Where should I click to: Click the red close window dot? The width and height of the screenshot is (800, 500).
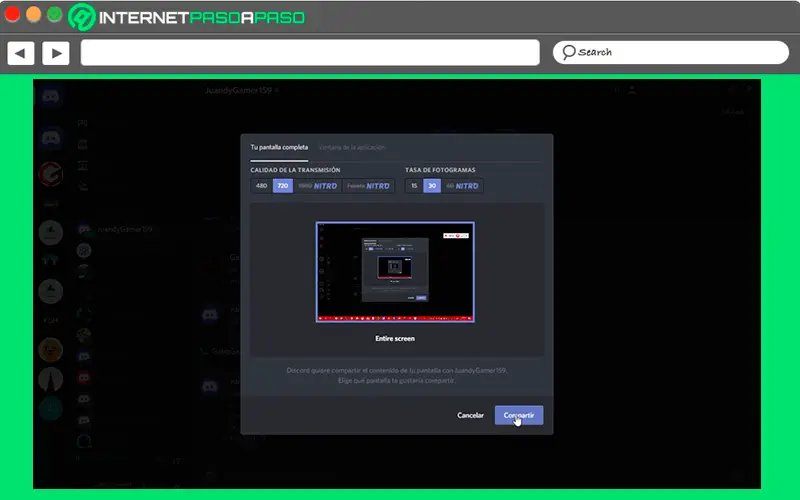(x=12, y=14)
